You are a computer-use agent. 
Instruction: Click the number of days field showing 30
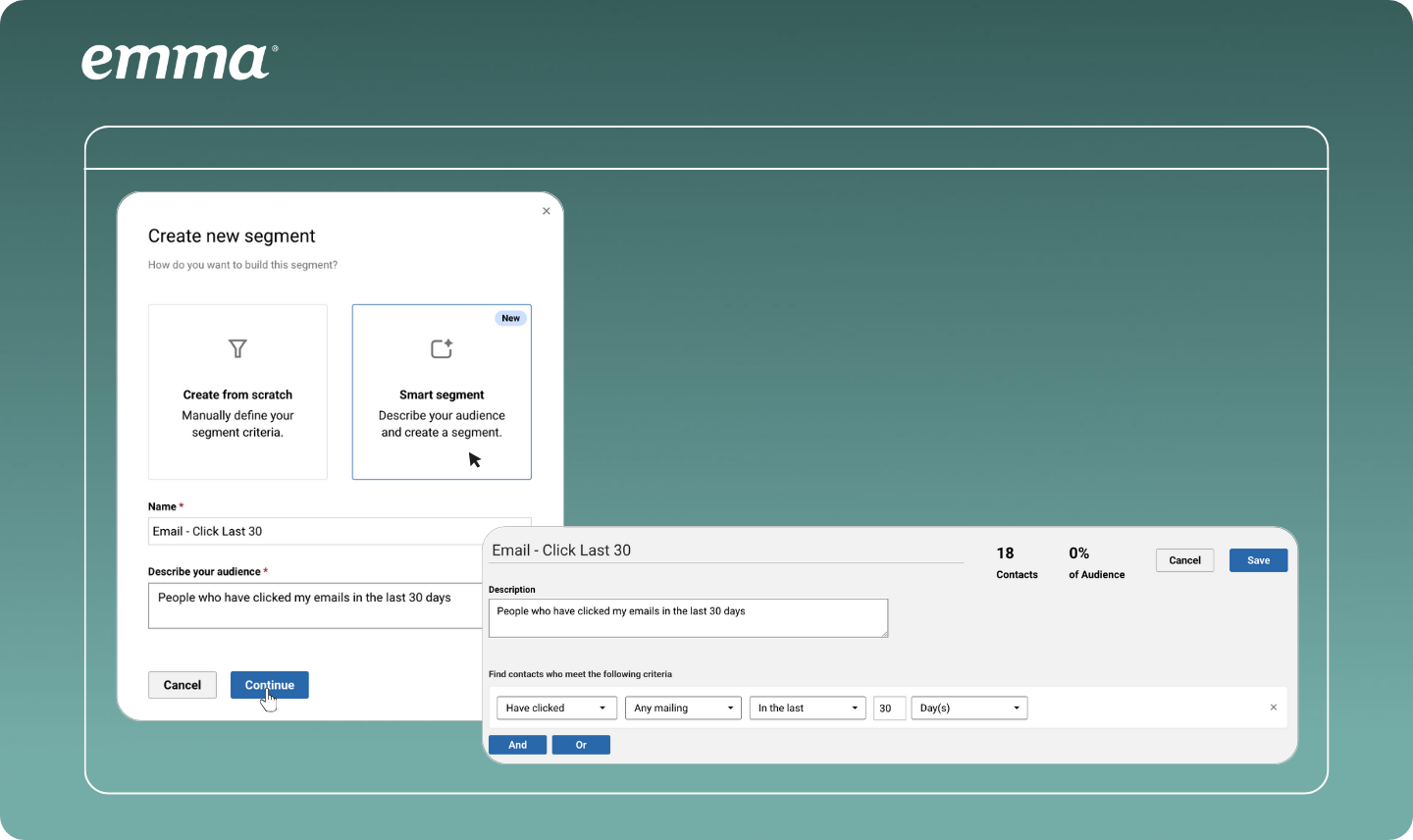[x=889, y=708]
